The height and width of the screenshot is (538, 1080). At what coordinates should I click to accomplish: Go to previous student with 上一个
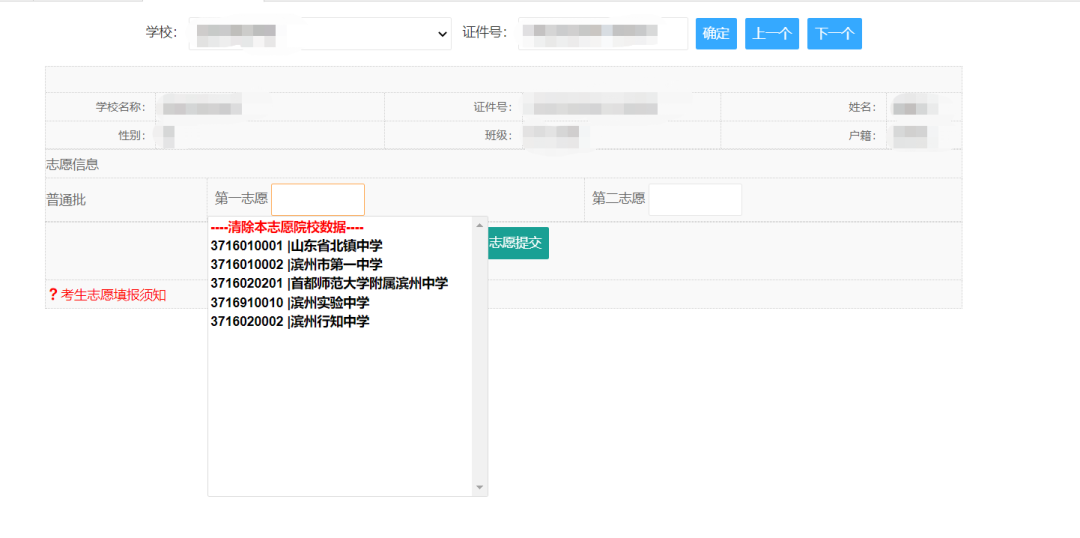pos(771,33)
